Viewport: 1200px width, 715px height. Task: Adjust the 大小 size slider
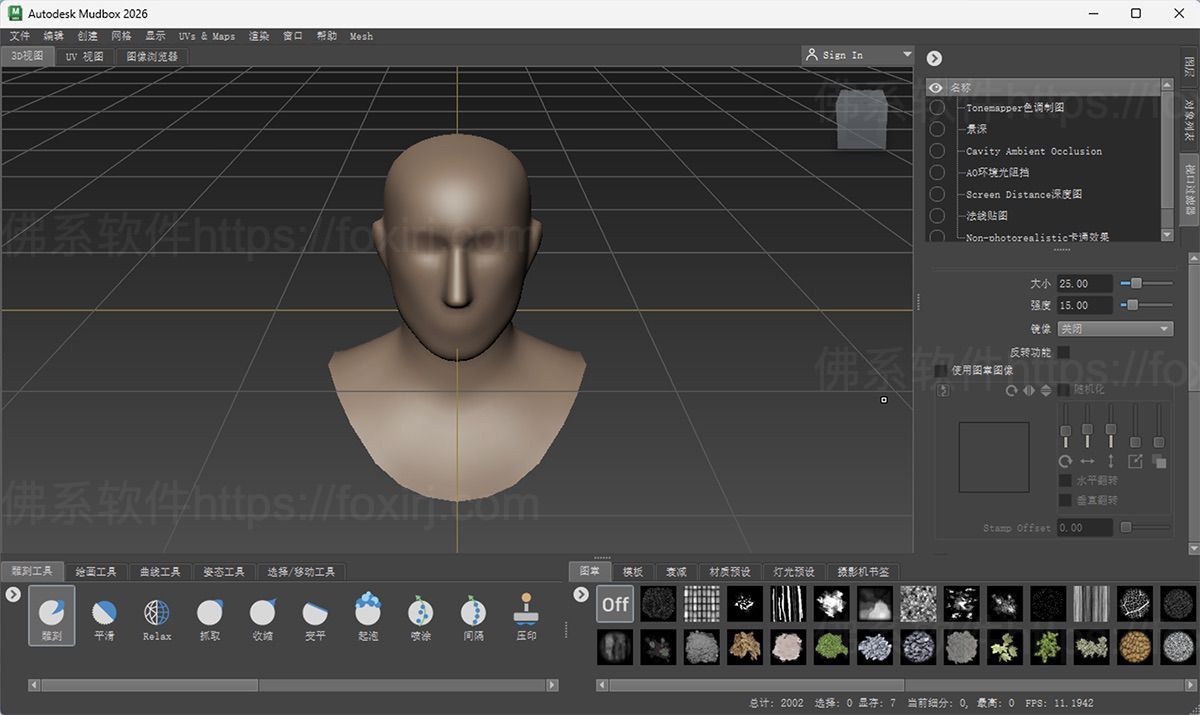tap(1135, 284)
